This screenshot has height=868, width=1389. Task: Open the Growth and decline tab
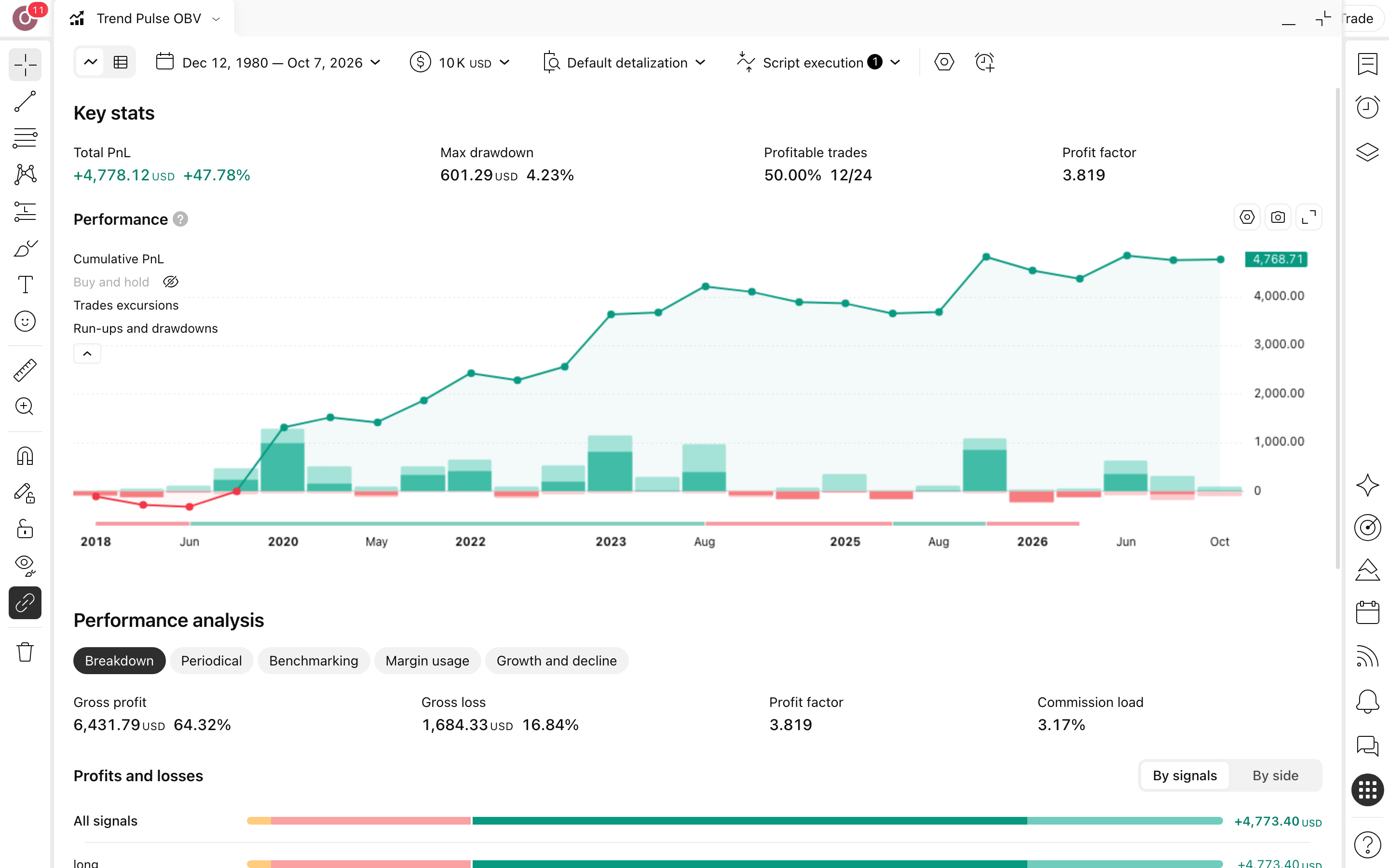pos(556,661)
